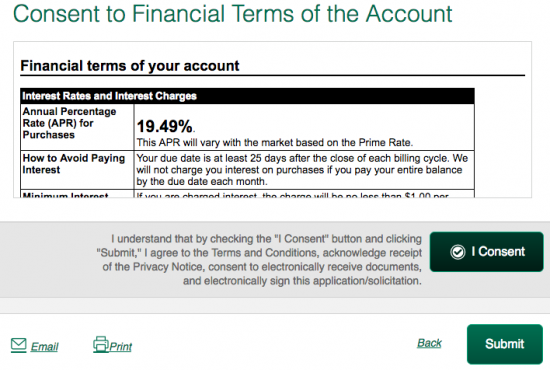Tick the circled checkmark in I Consent
This screenshot has height=370, width=550.
(457, 252)
